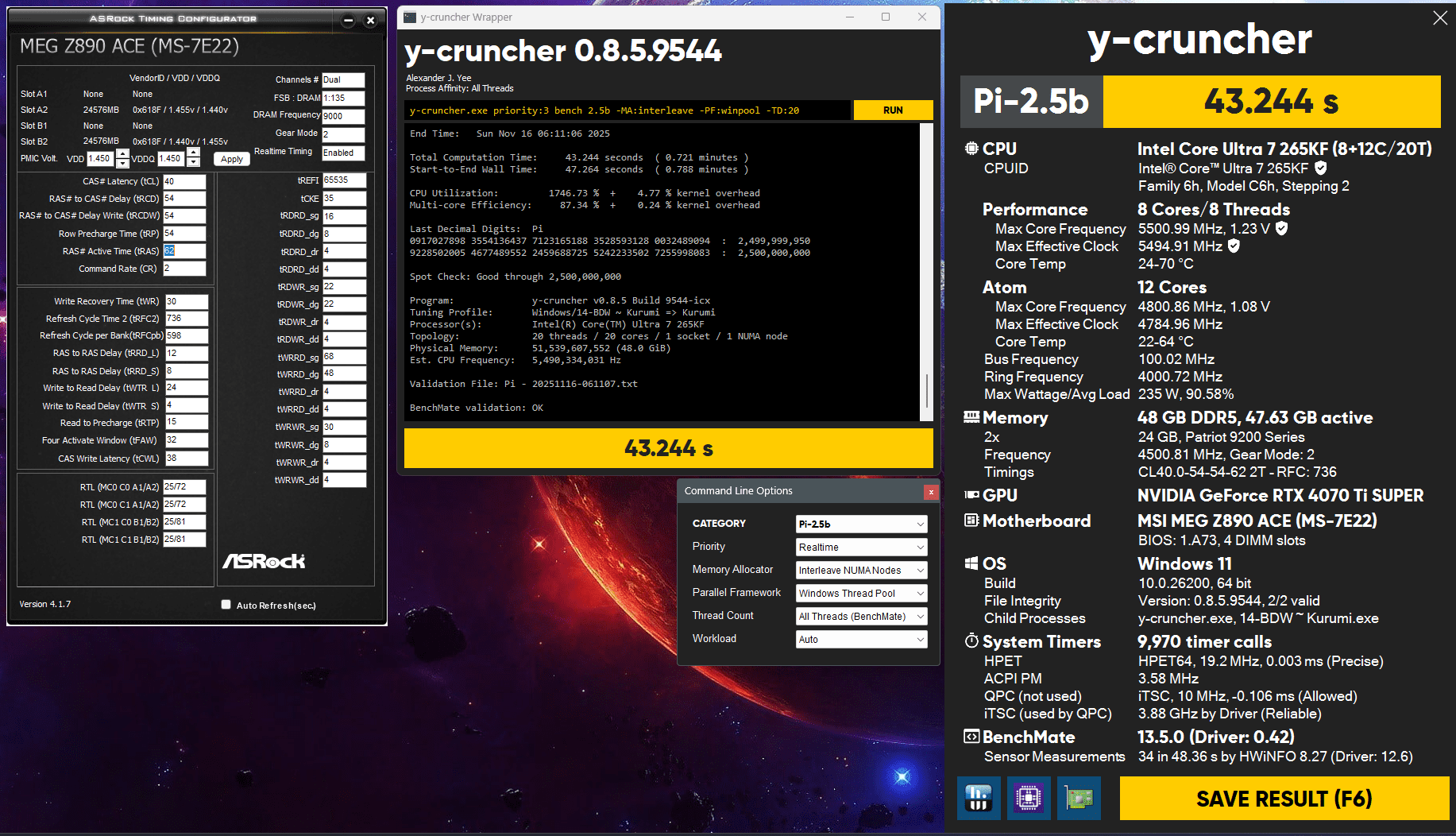This screenshot has width=1456, height=836.
Task: Click the Memory section icon in BenchMate
Action: (x=971, y=417)
